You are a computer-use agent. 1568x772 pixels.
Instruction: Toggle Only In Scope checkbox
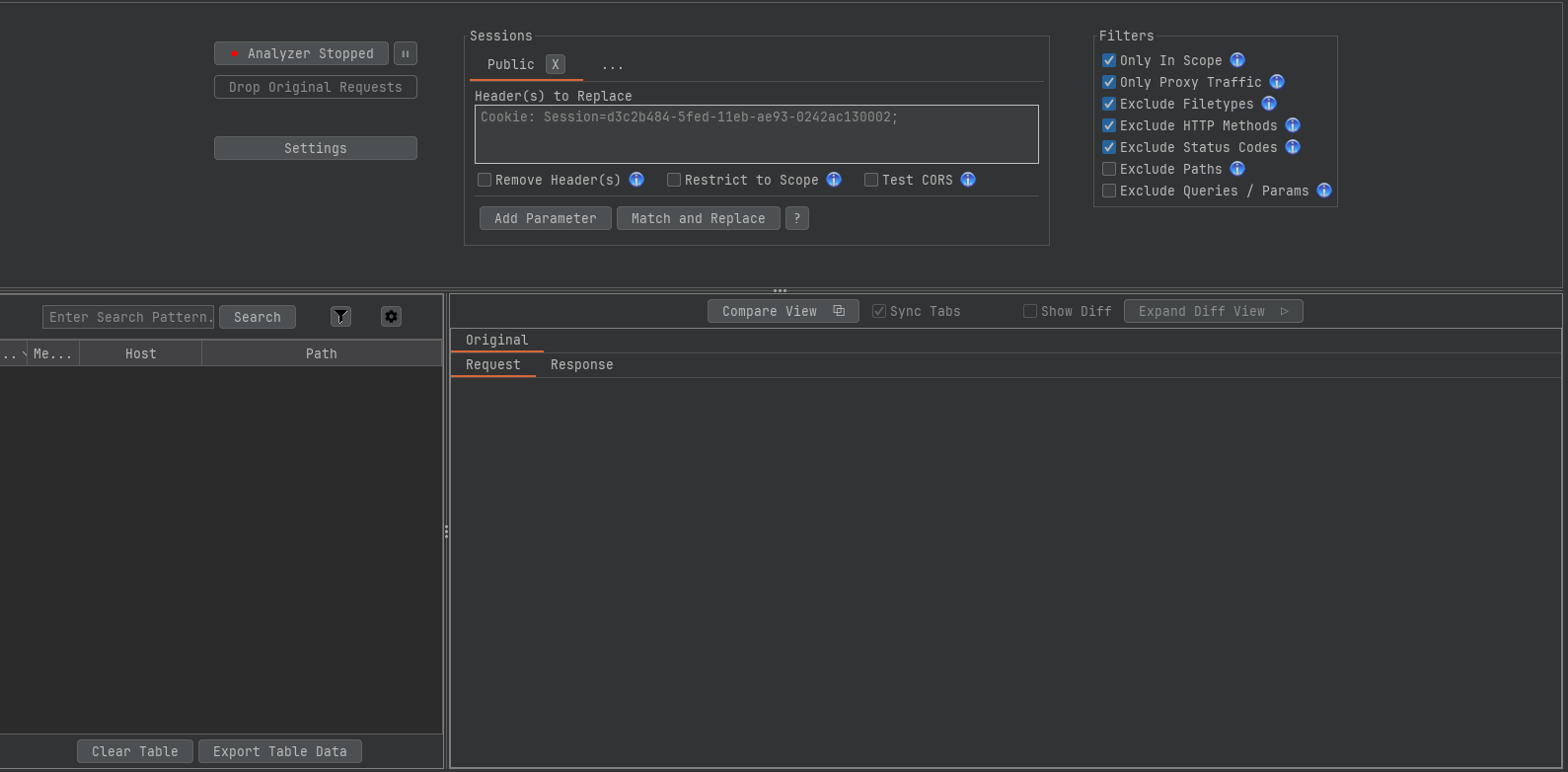pyautogui.click(x=1109, y=60)
